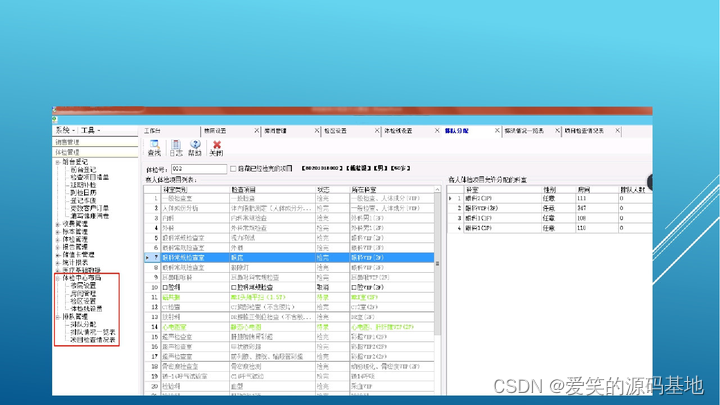Expand the 体检管理 tree node plus box

click(x=58, y=240)
